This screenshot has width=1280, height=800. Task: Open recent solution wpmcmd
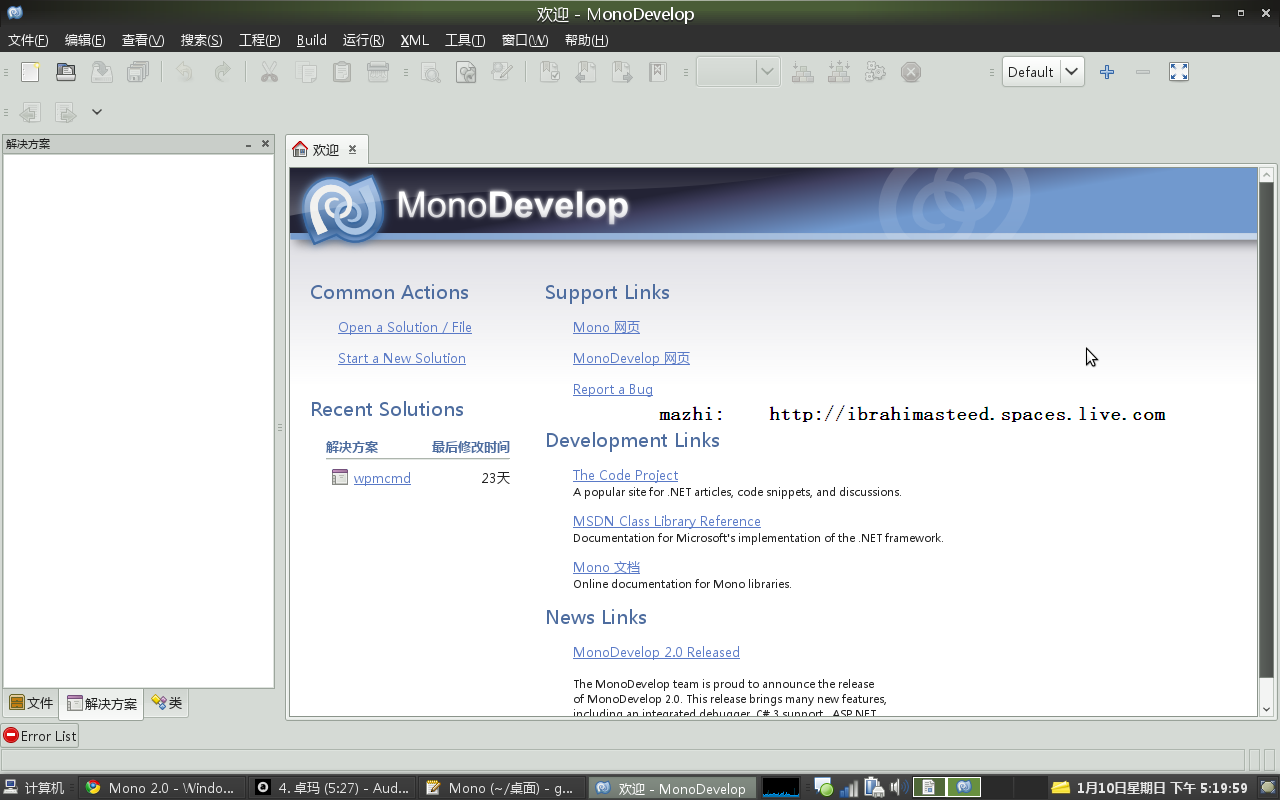[382, 478]
